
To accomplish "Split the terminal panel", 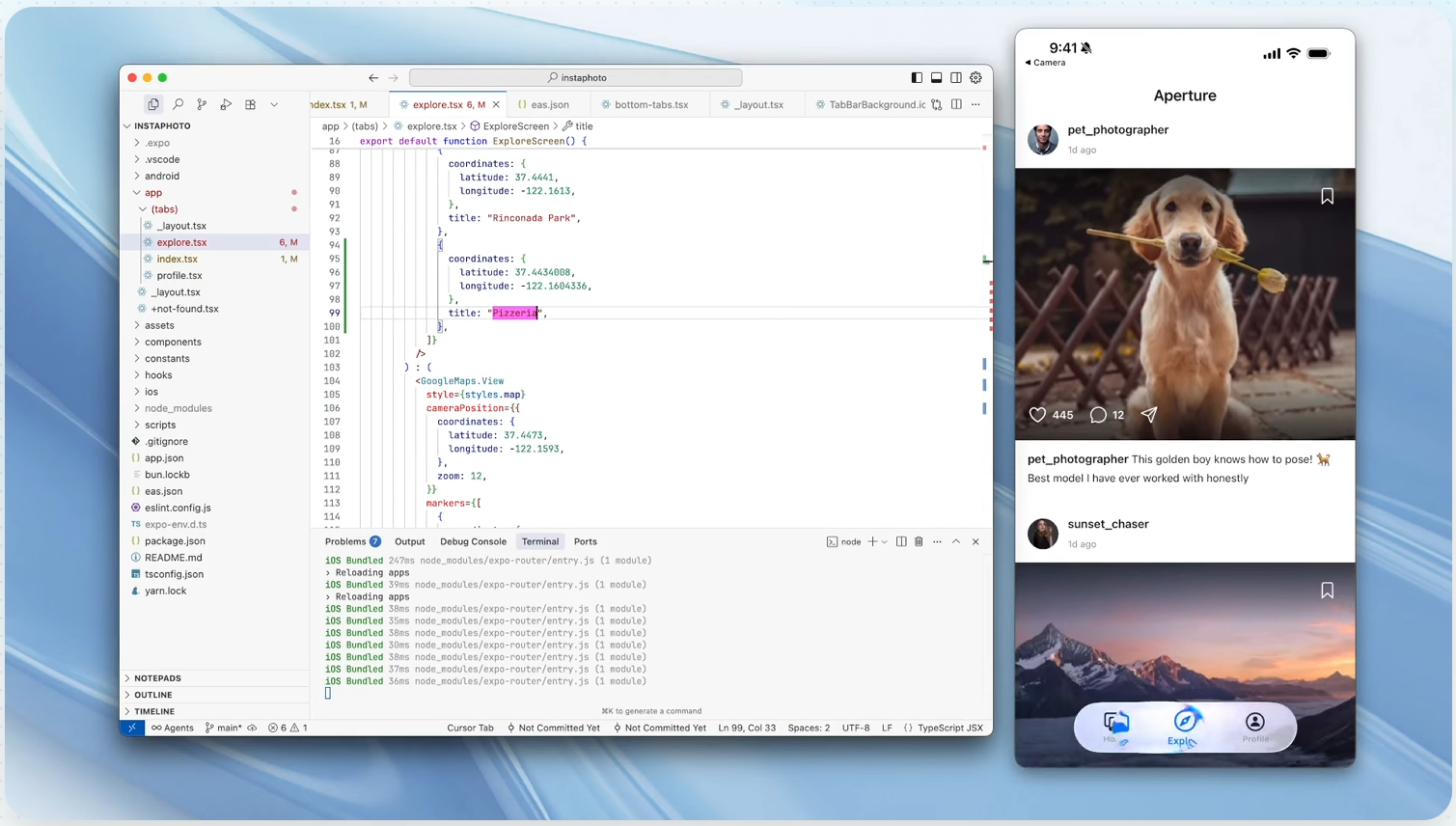I will coord(901,541).
